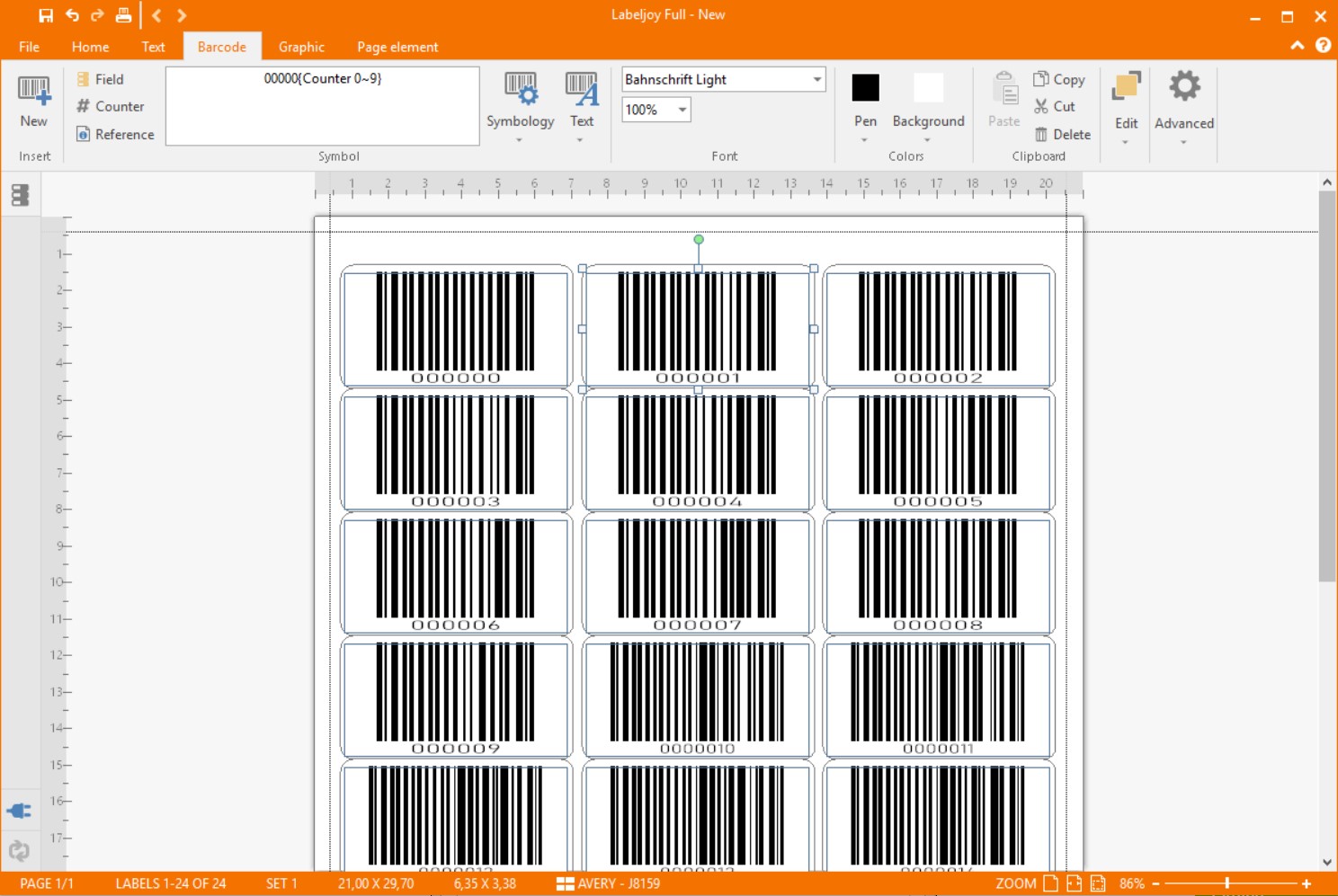The width and height of the screenshot is (1338, 896).
Task: Save the label file from quick access
Action: point(46,15)
